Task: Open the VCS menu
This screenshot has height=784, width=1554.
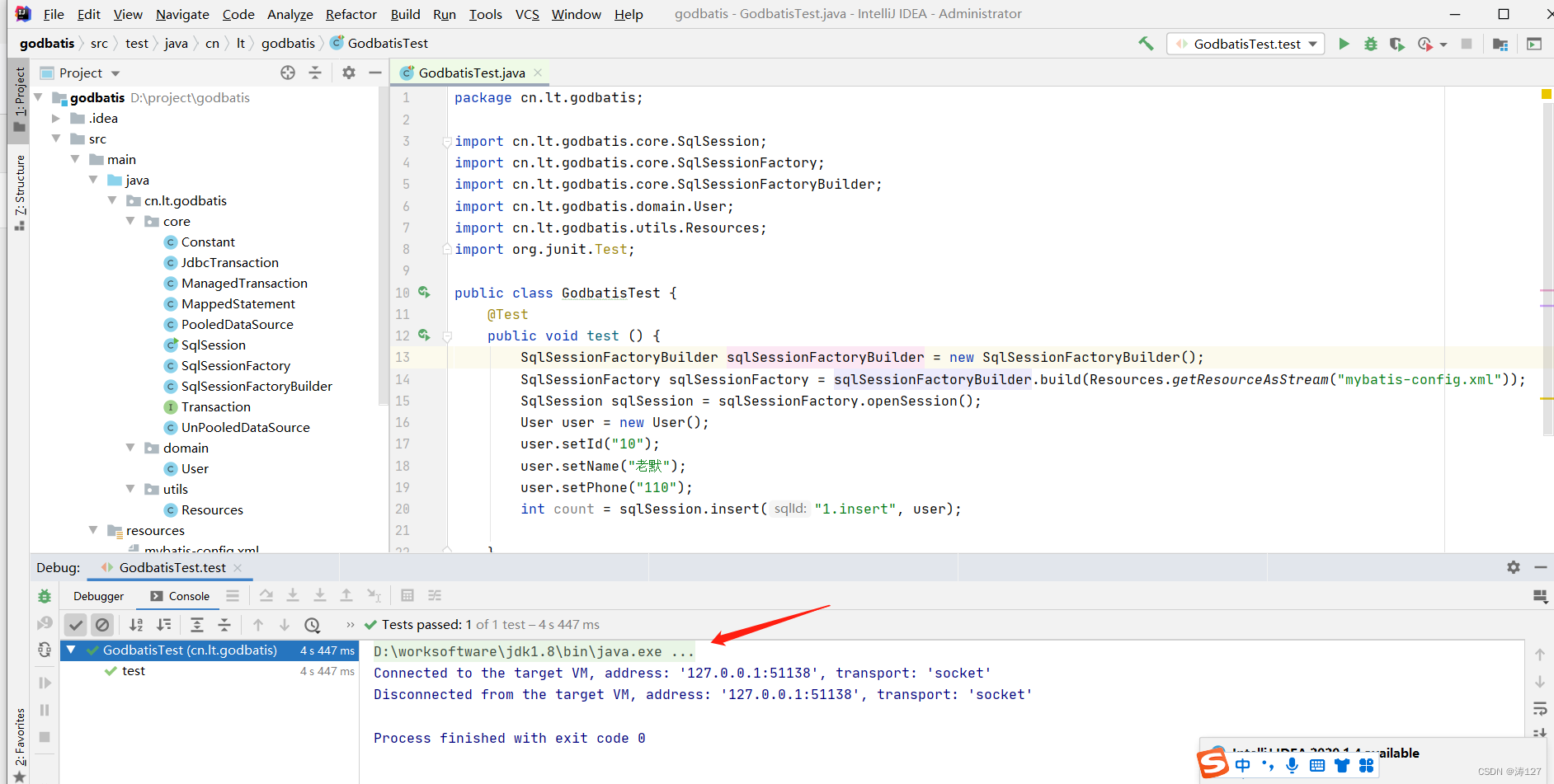Action: [x=527, y=14]
